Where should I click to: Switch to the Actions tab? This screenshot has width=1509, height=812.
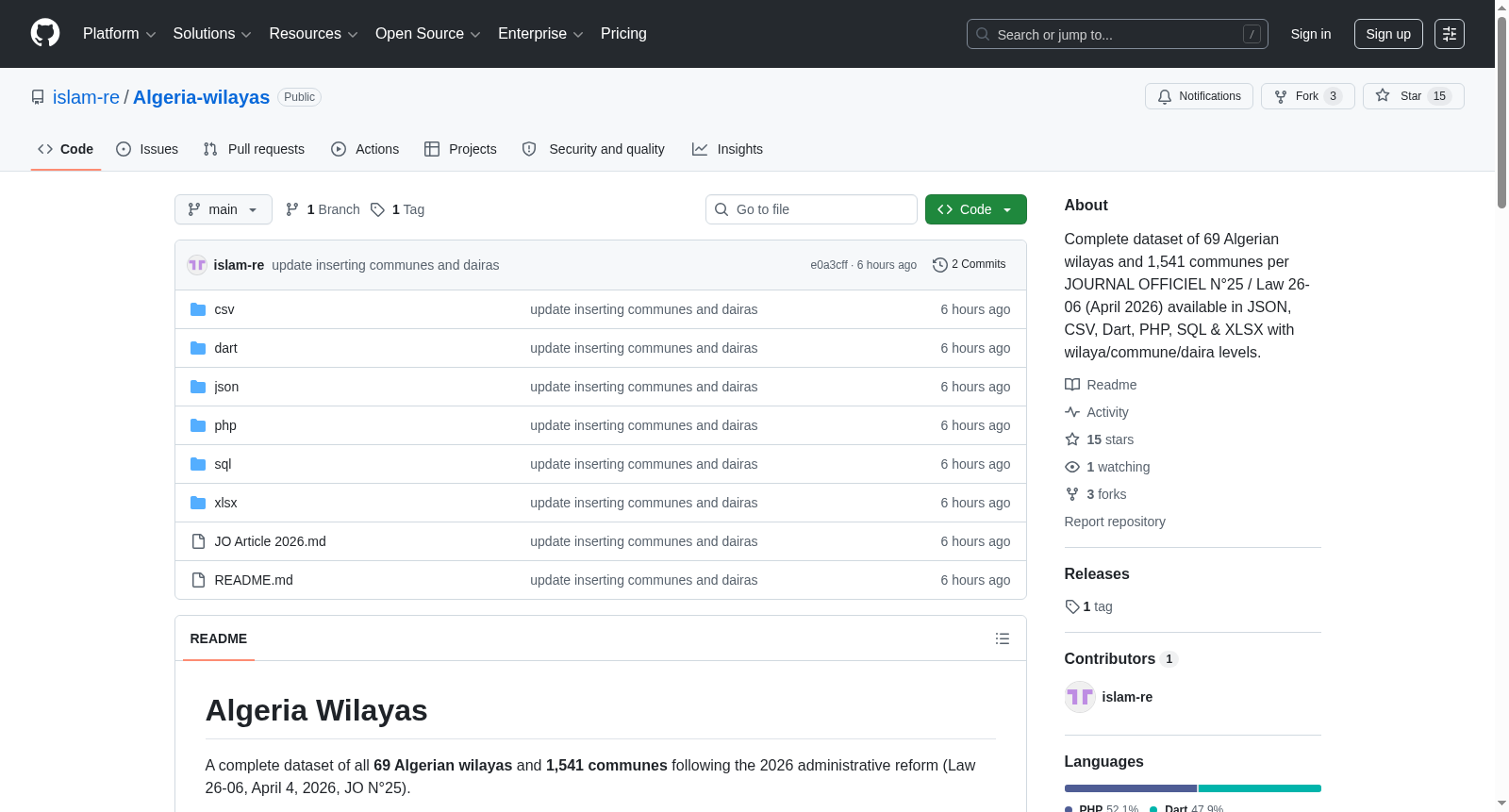coord(365,149)
